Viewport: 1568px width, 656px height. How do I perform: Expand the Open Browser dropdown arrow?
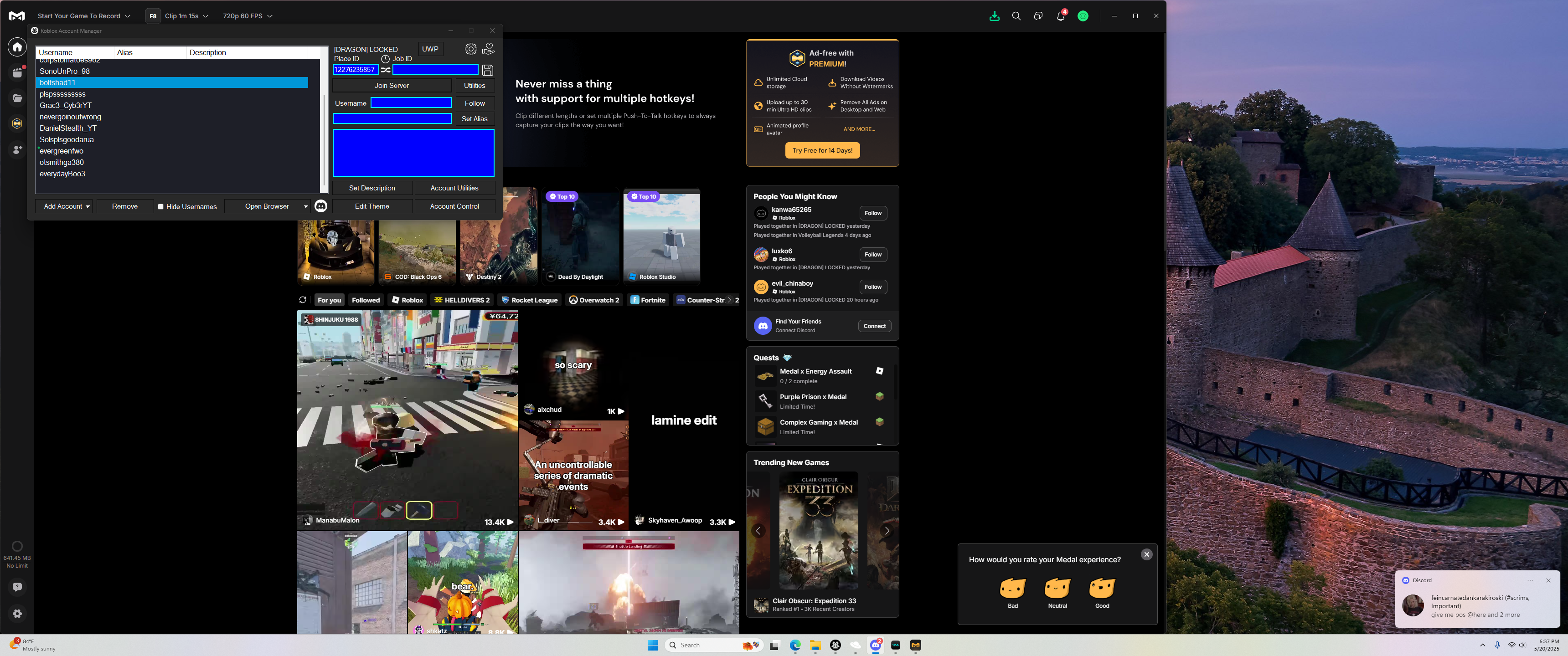point(305,207)
